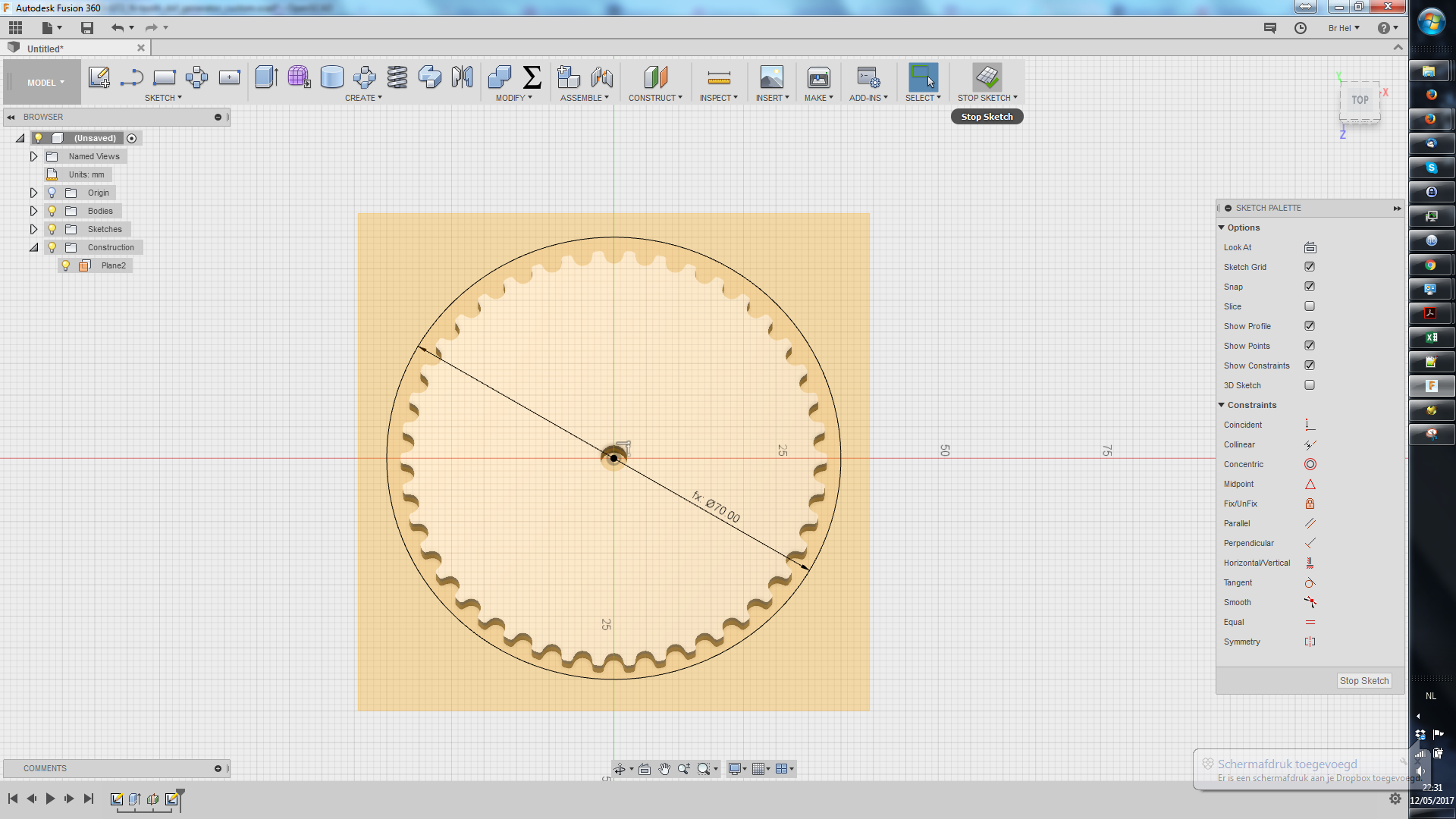The height and width of the screenshot is (819, 1456).
Task: Open the MODEL workspace dropdown
Action: pyautogui.click(x=45, y=83)
